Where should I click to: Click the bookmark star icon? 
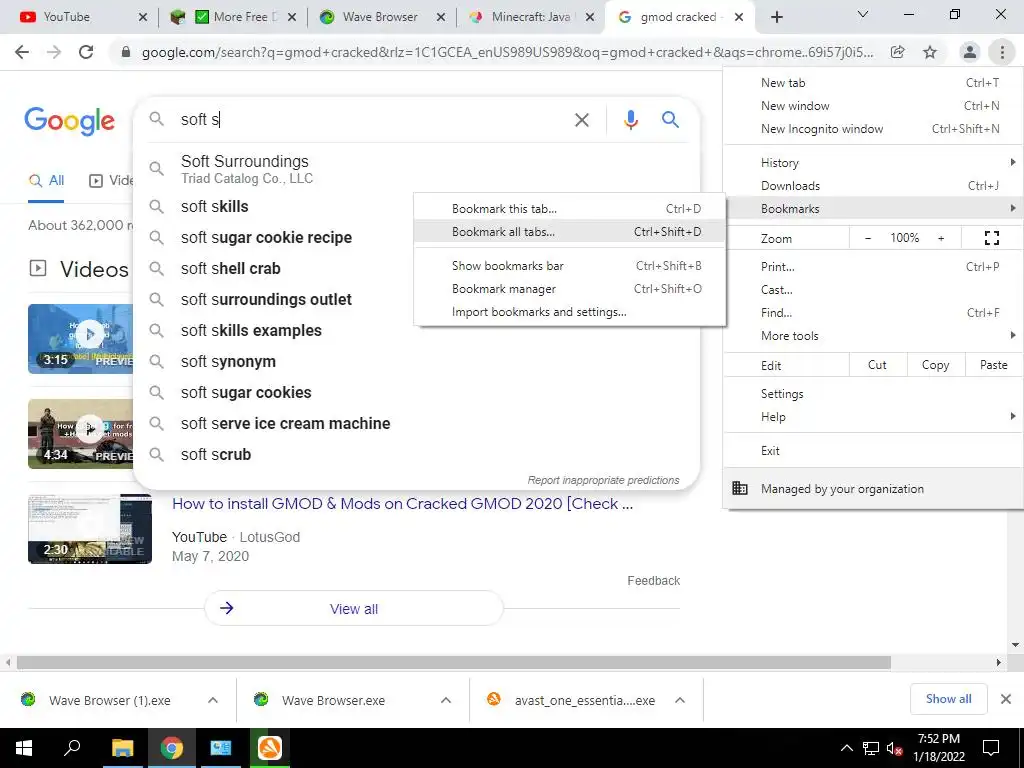pyautogui.click(x=930, y=52)
